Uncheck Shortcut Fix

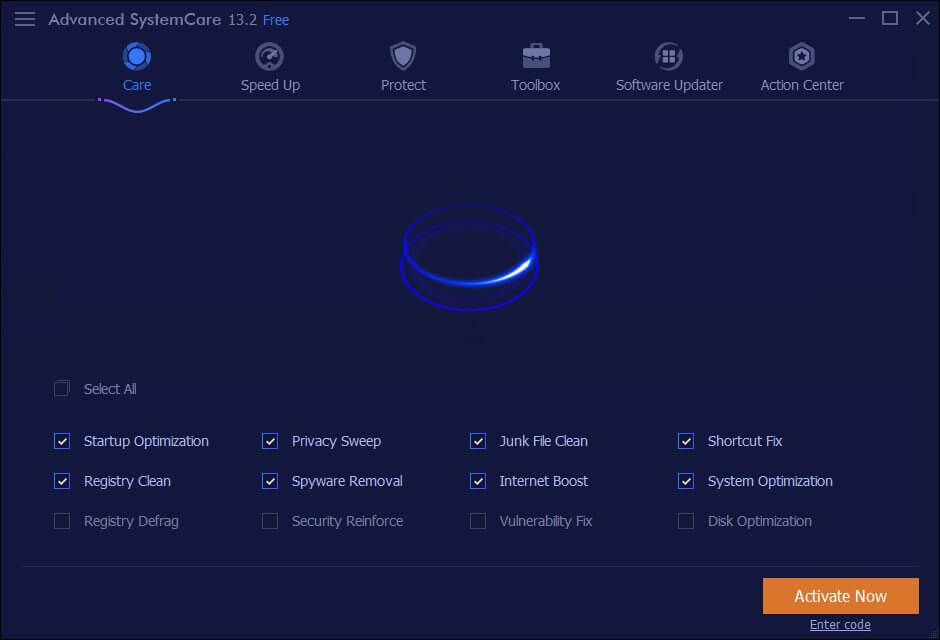[x=686, y=441]
